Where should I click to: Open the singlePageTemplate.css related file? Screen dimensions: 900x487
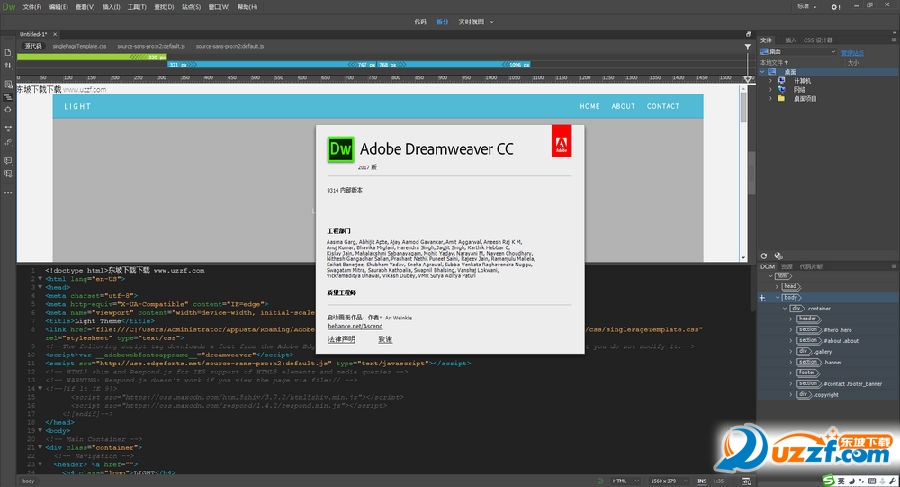pyautogui.click(x=79, y=46)
